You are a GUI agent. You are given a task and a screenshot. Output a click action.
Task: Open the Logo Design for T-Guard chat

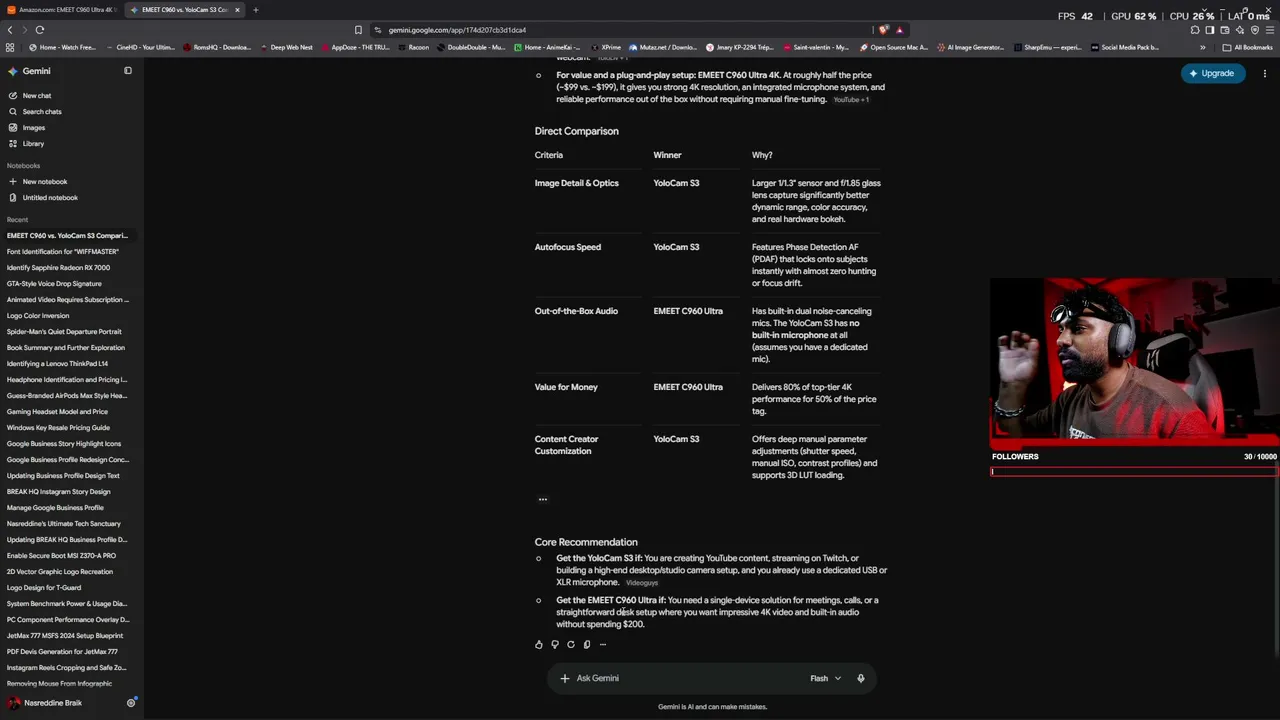coord(44,588)
